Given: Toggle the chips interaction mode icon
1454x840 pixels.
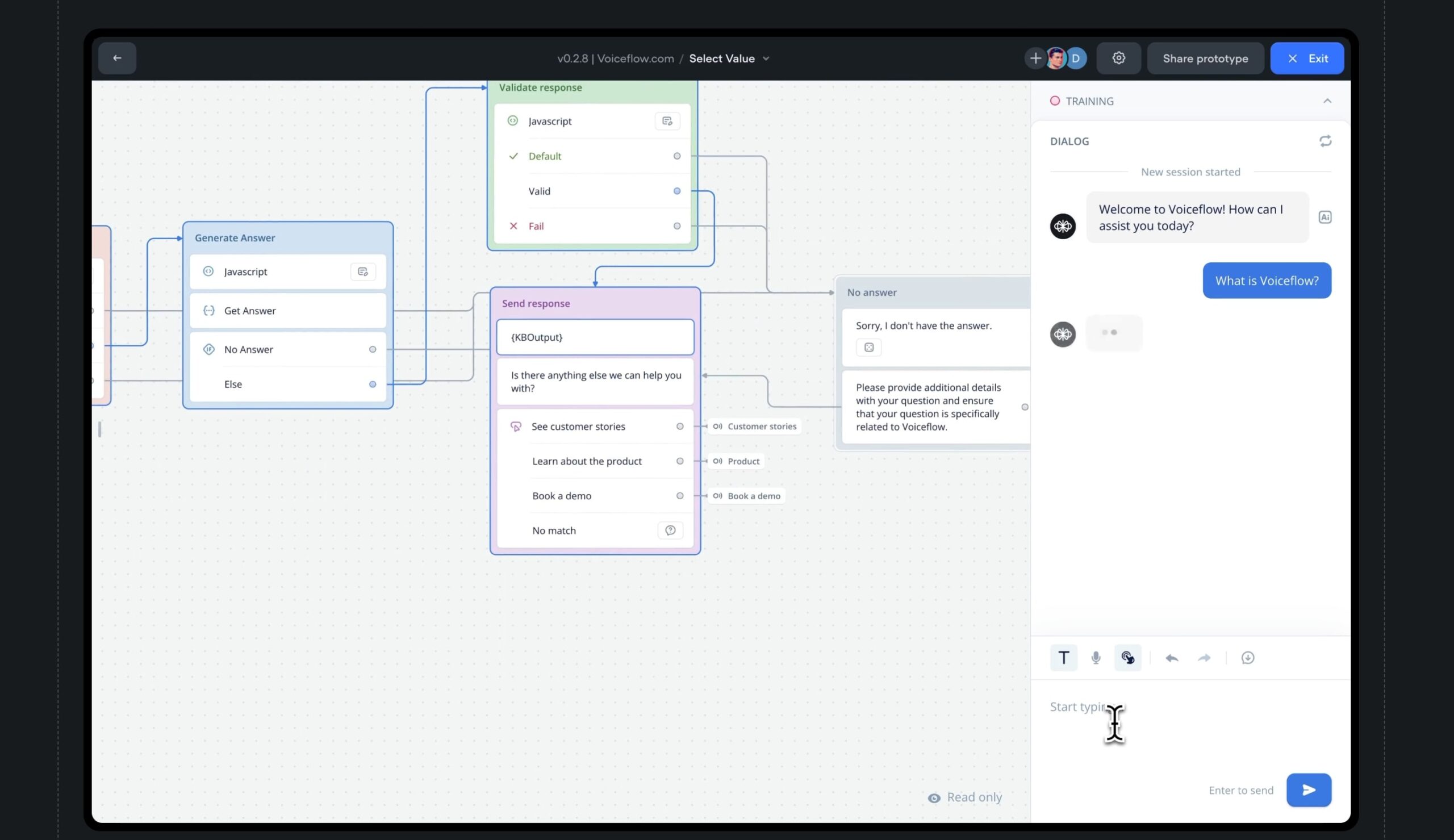Looking at the screenshot, I should click(x=1127, y=658).
